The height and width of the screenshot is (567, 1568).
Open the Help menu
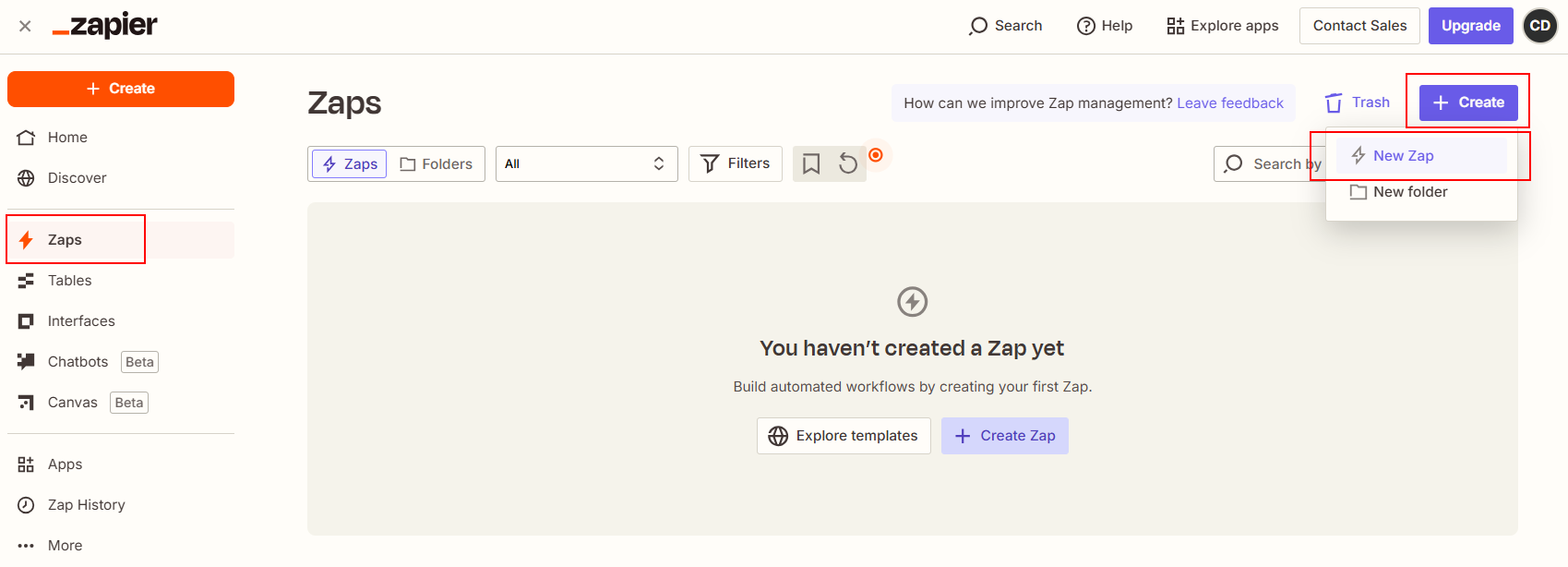point(1105,26)
